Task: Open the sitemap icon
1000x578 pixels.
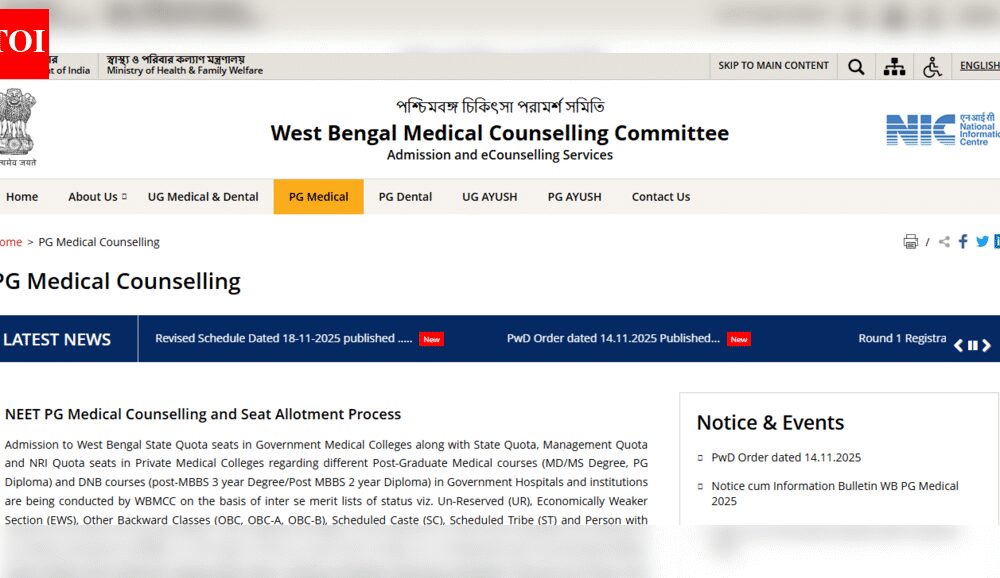Action: pyautogui.click(x=894, y=67)
